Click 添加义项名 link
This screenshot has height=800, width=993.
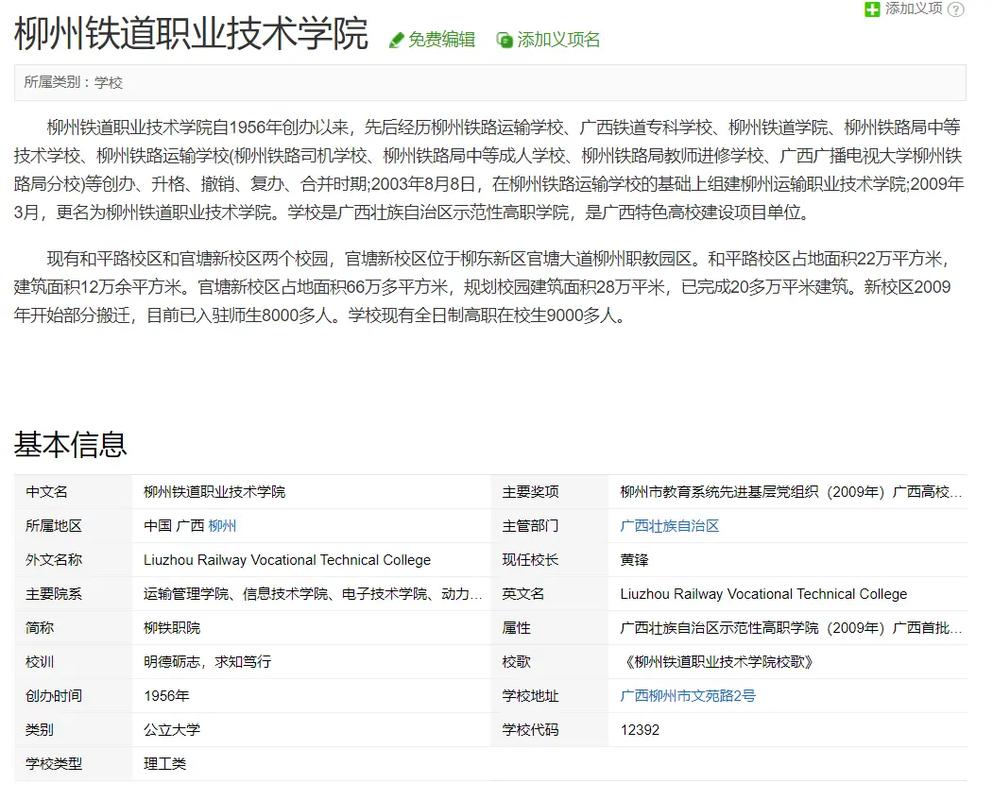tap(558, 40)
